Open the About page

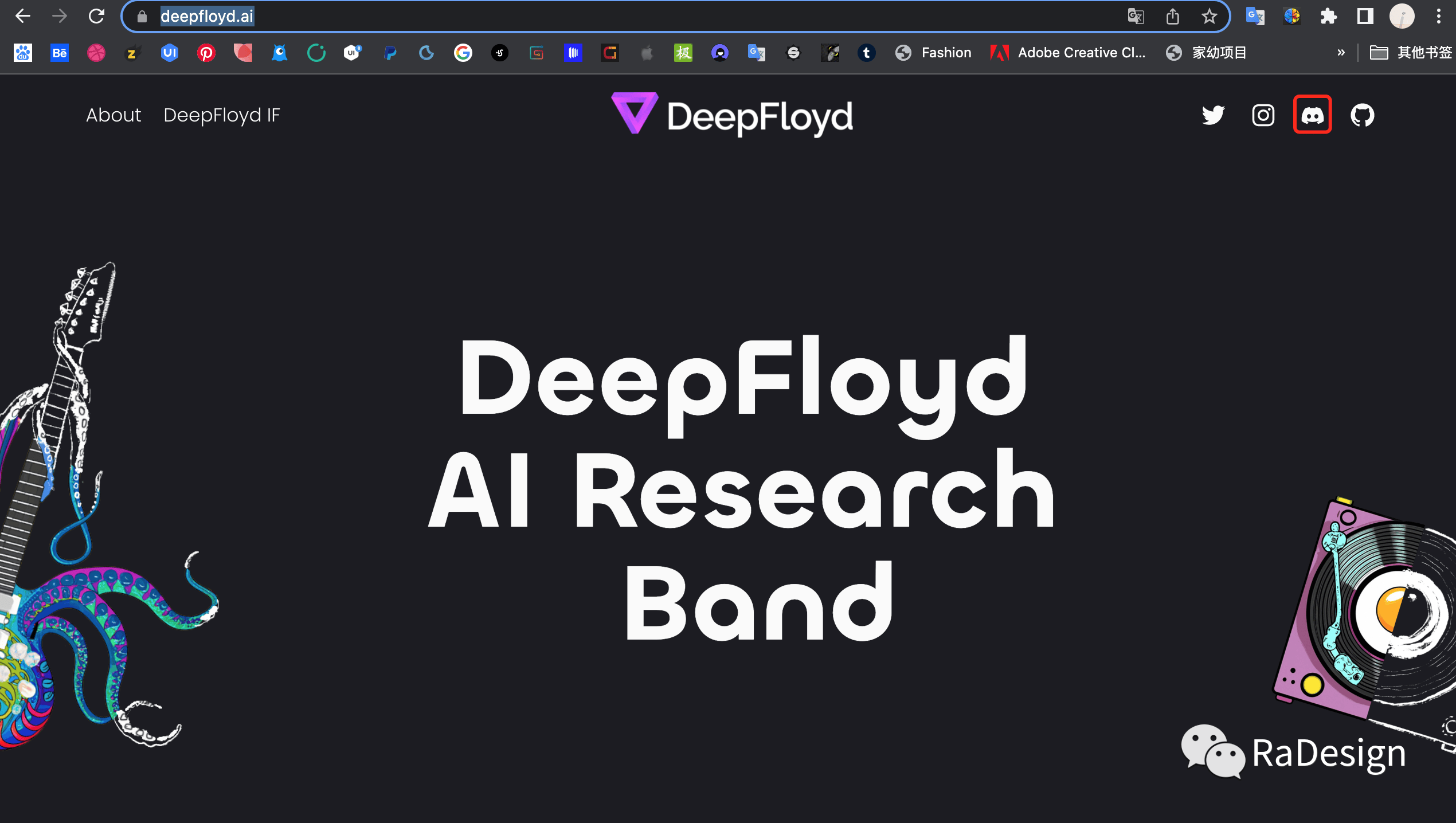(113, 115)
